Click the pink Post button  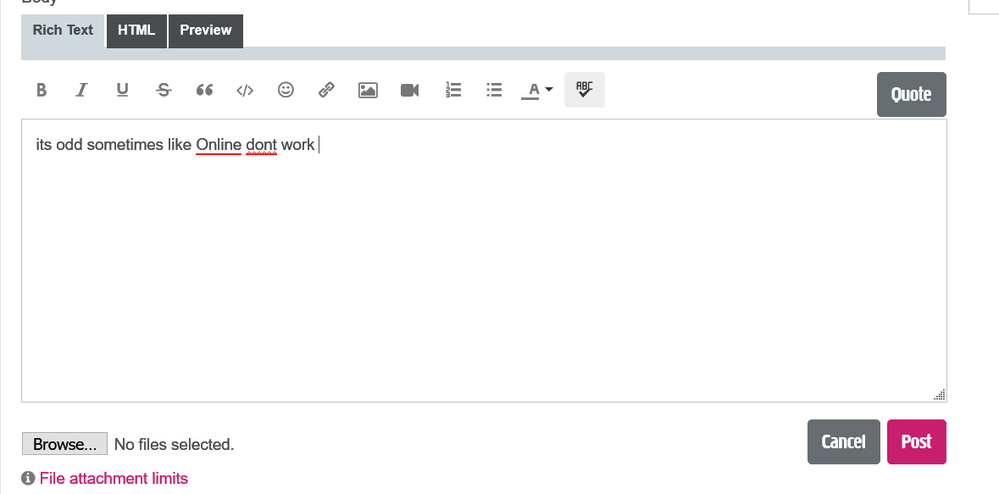coord(916,442)
